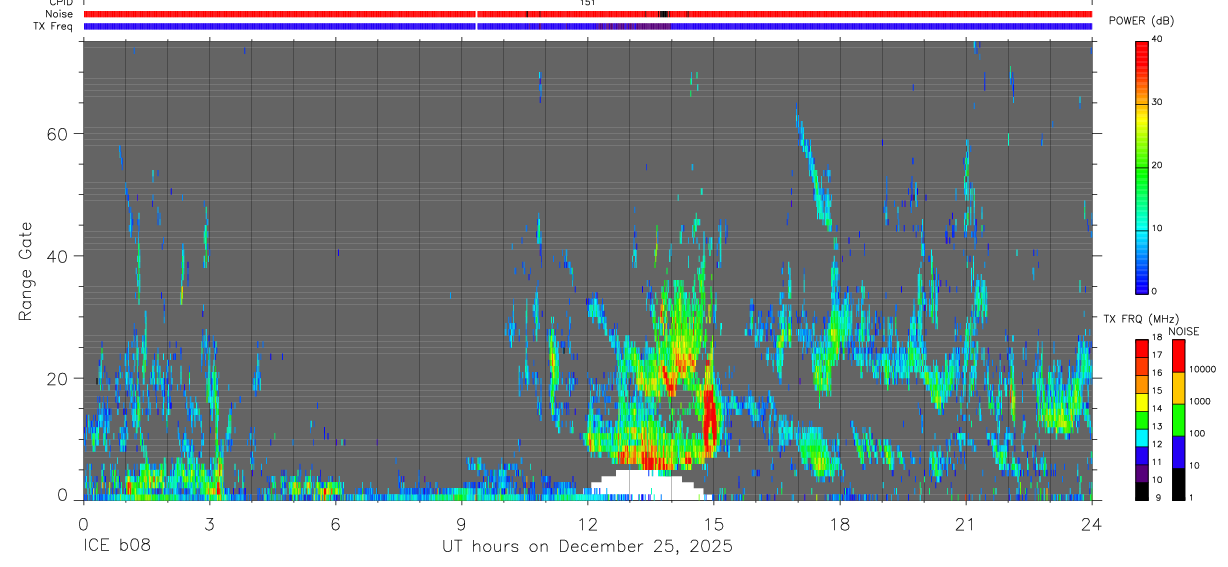Click the '18' hour tick on x-axis
This screenshot has width=1228, height=567.
coord(839,523)
